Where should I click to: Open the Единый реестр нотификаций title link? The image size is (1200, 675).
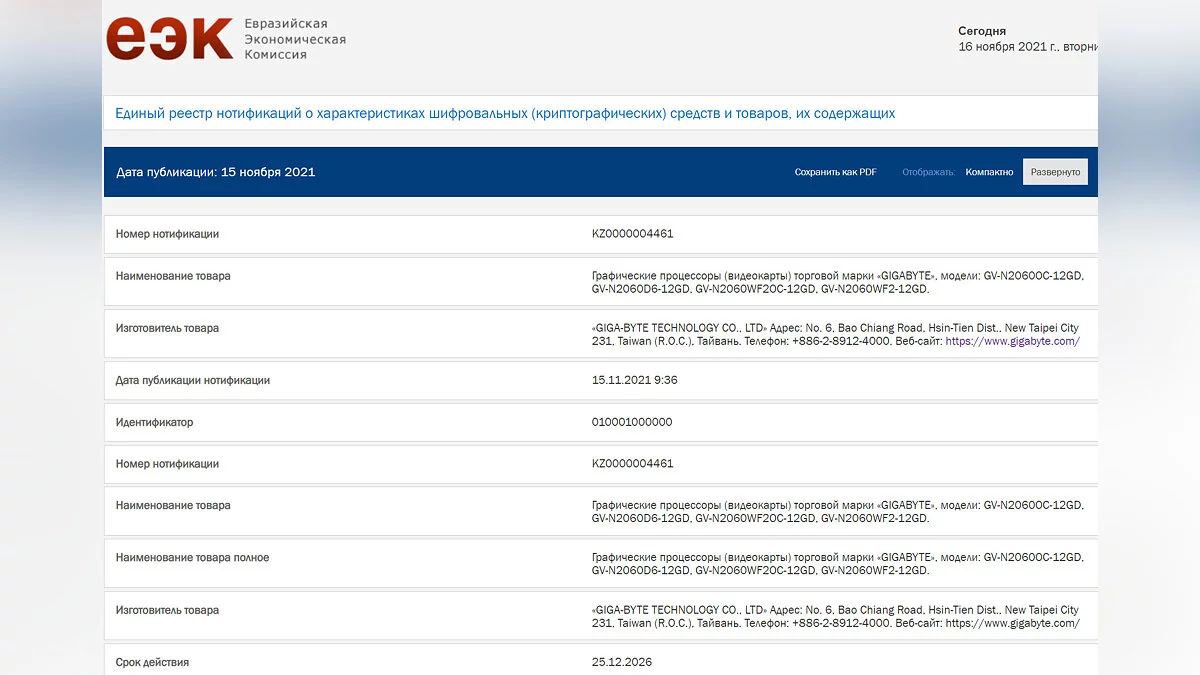tap(505, 114)
